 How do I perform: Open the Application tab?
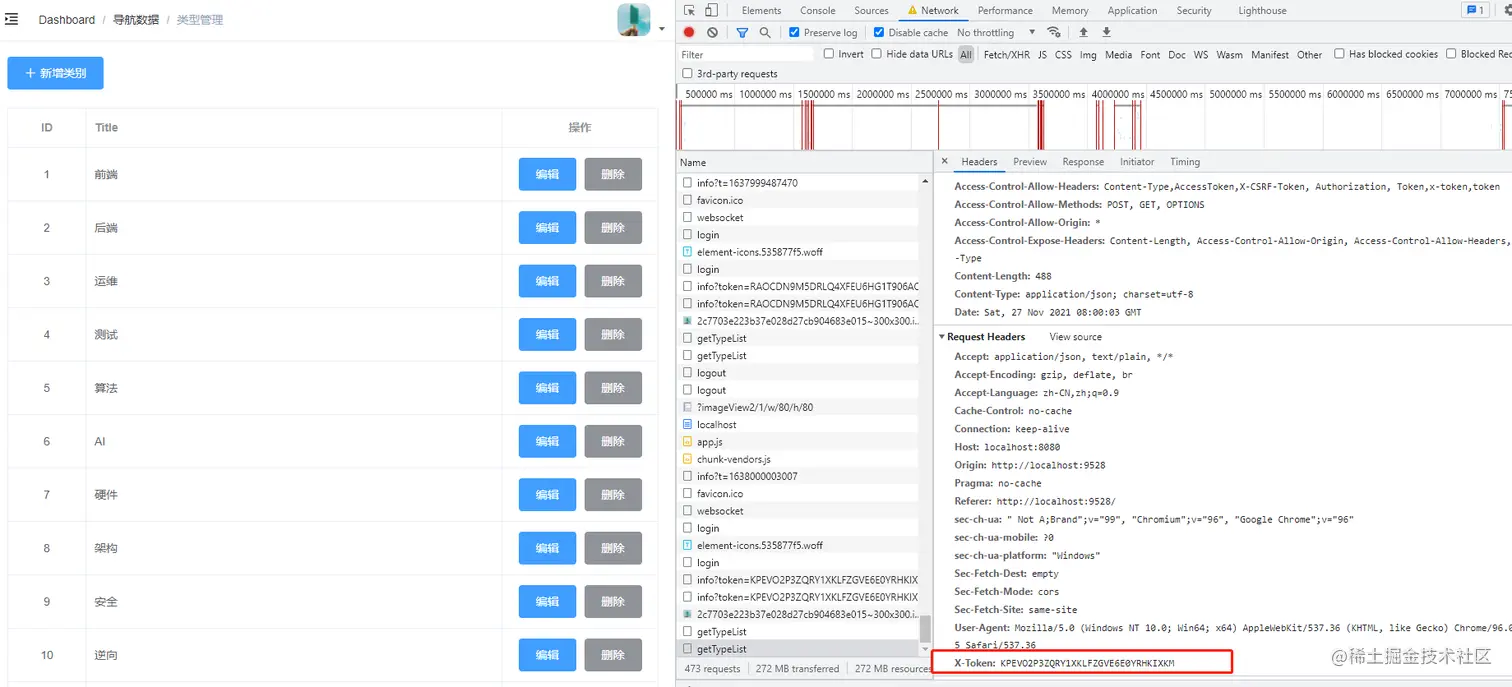(1132, 10)
